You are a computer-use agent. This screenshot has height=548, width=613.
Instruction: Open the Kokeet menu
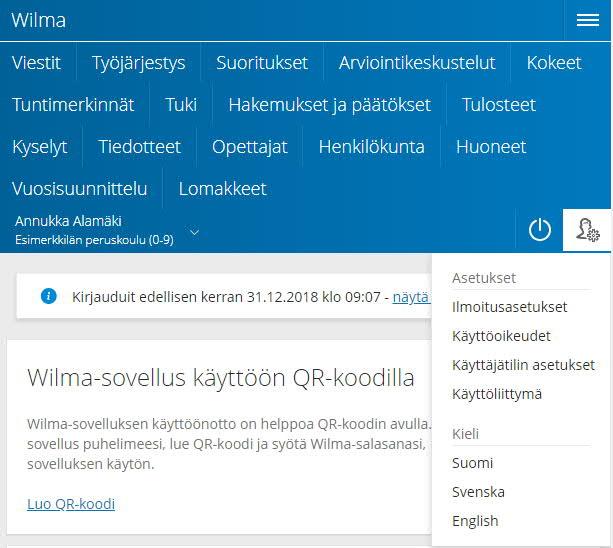[554, 63]
